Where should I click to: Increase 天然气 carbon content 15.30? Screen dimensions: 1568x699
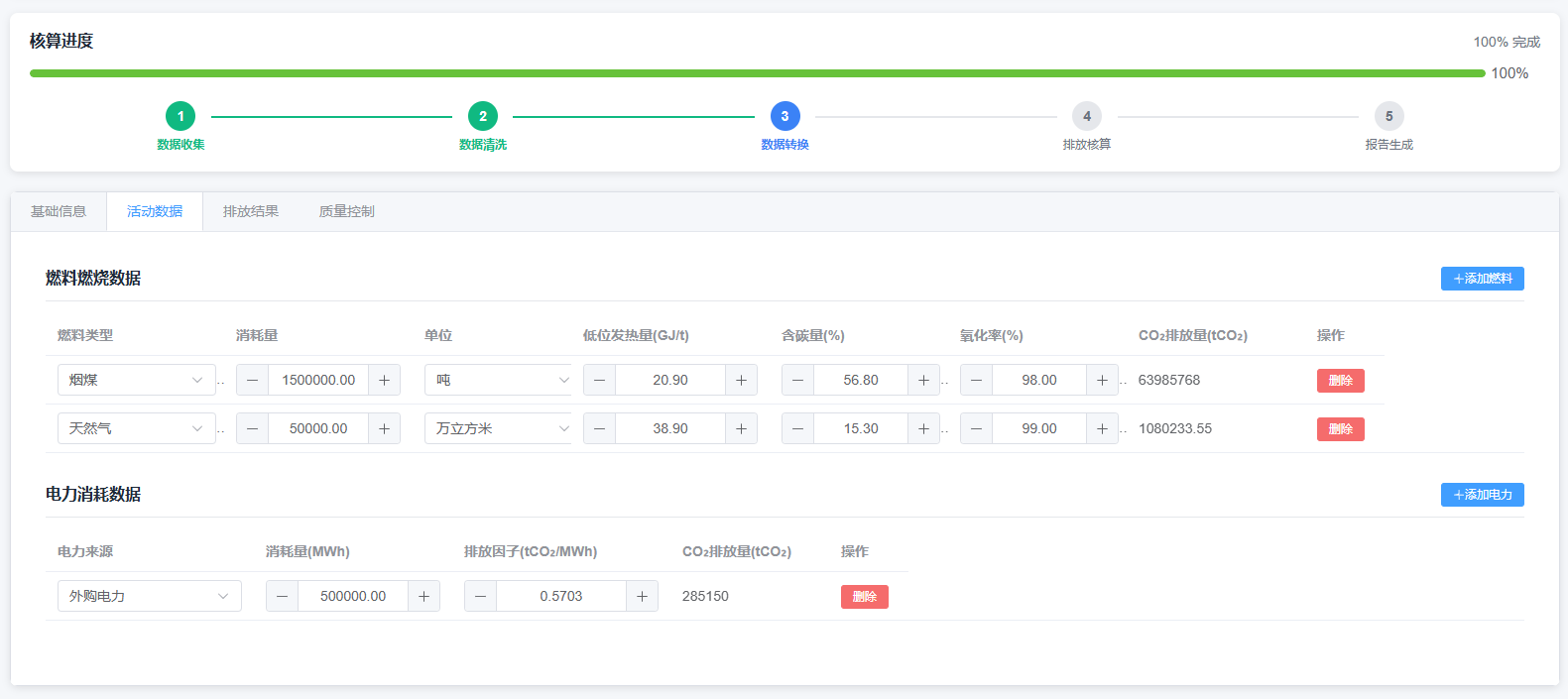[923, 428]
